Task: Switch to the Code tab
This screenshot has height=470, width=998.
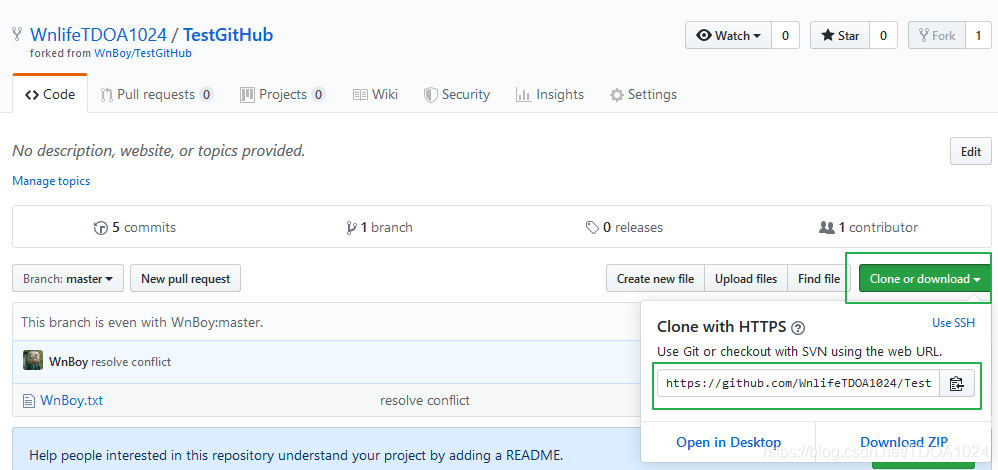Action: tap(50, 94)
